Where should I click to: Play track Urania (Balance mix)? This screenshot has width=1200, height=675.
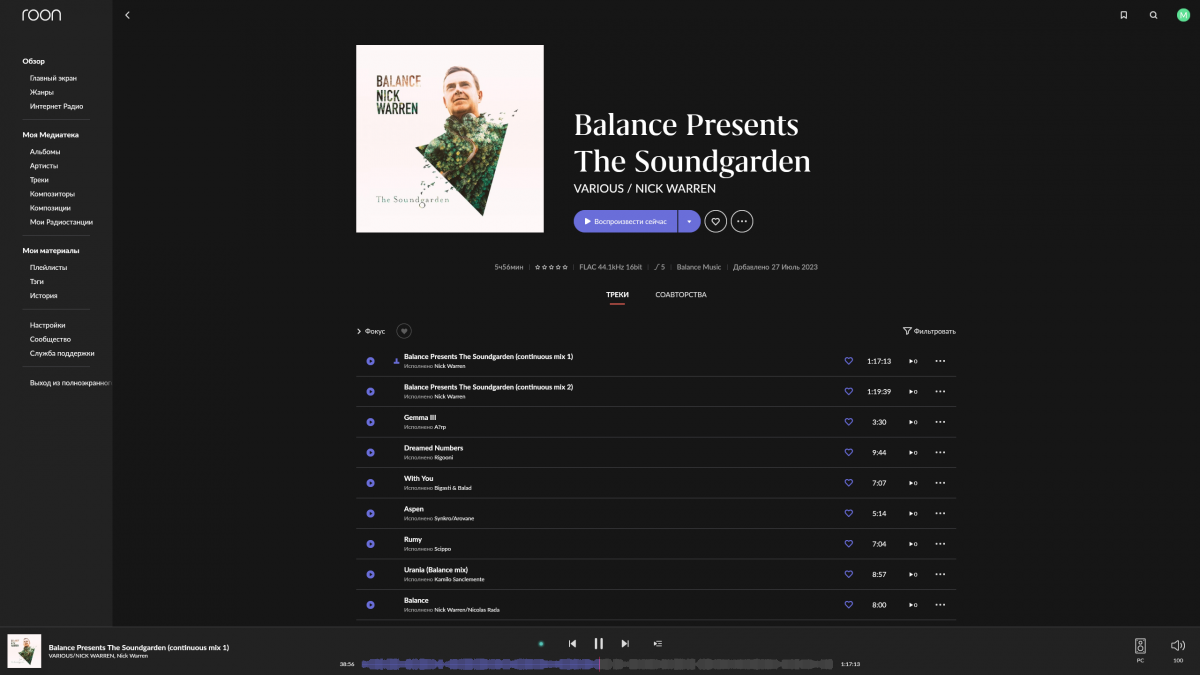pos(370,574)
